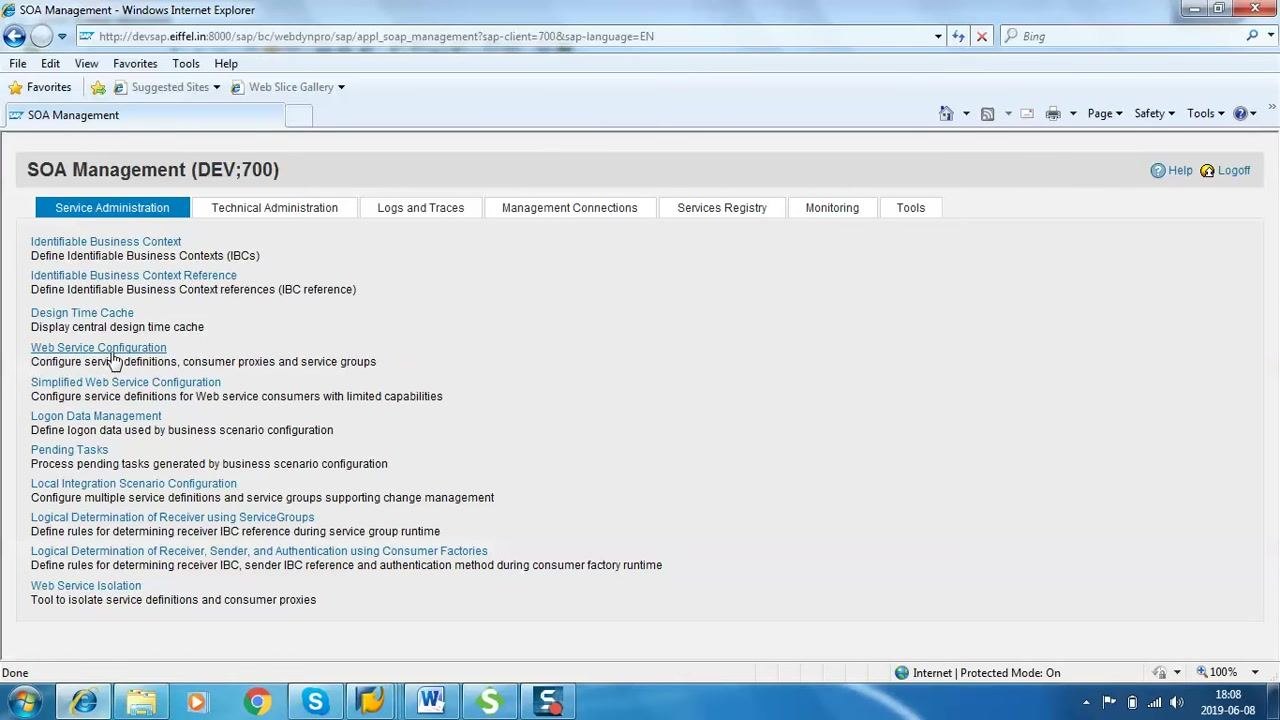1280x720 pixels.
Task: Click the Windows Start button
Action: pyautogui.click(x=23, y=702)
